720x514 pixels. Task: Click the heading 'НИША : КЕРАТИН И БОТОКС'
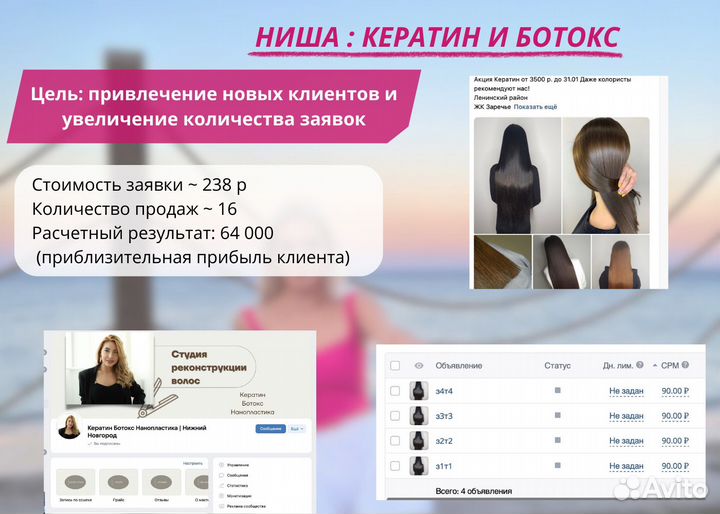pyautogui.click(x=438, y=37)
